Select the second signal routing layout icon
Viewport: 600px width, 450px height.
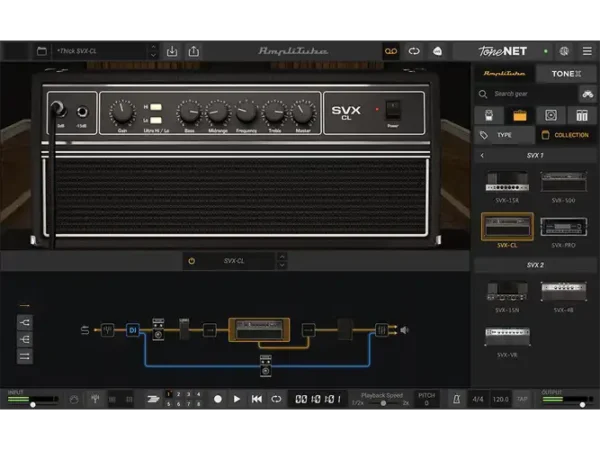(25, 339)
